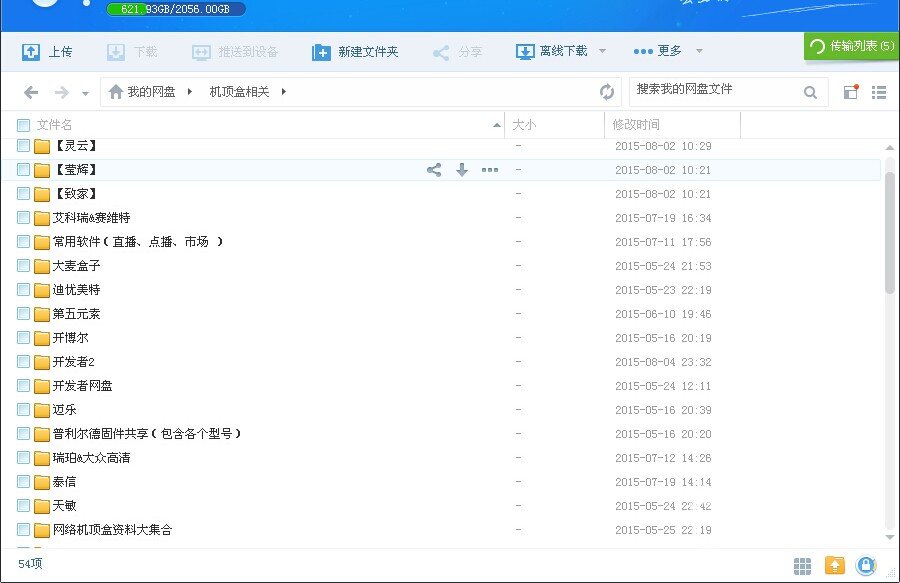Click the folder icon for 第五元素
Viewport: 900px width, 583px height.
(41, 314)
